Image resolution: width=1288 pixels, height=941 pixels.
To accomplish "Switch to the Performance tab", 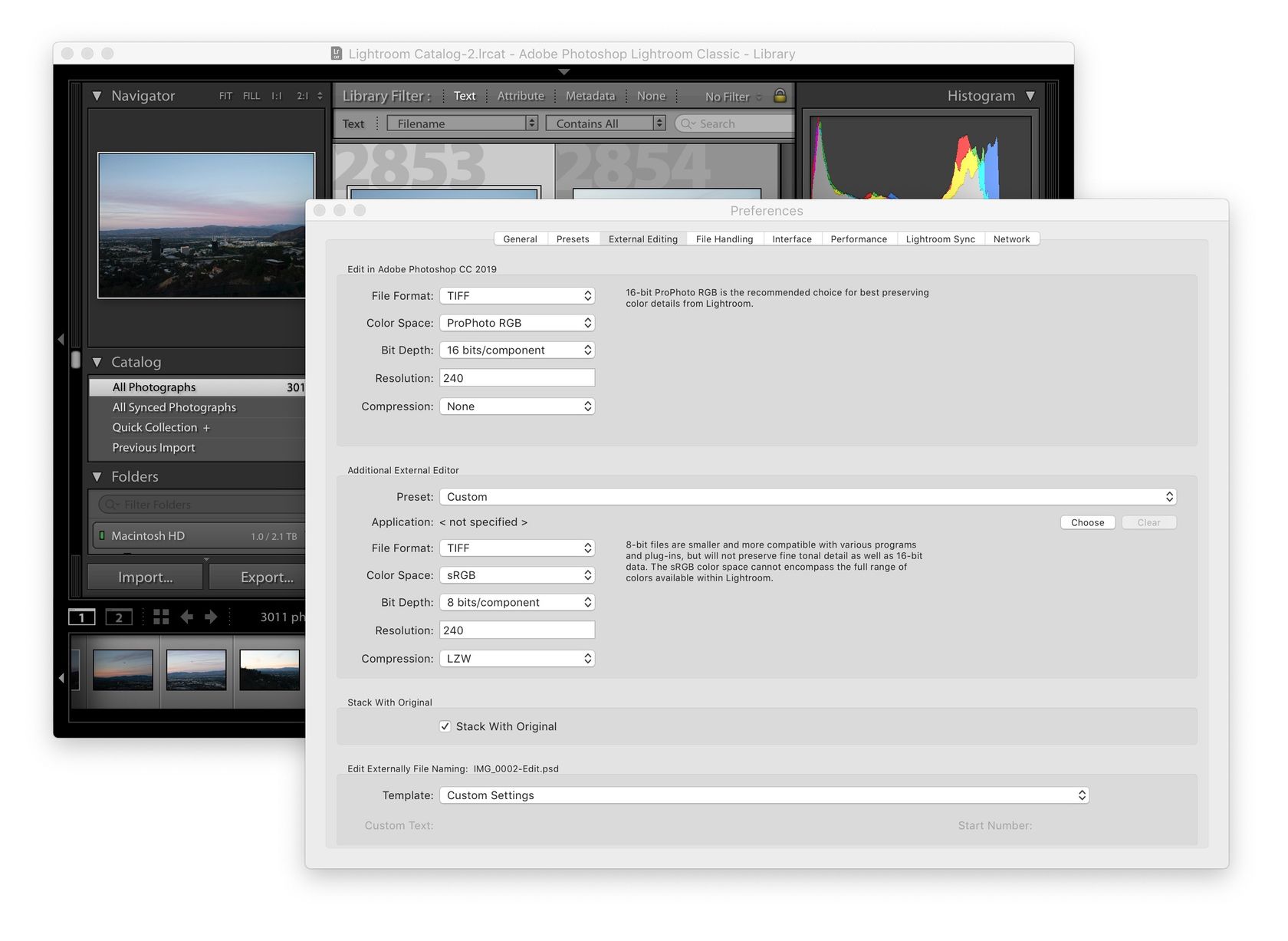I will pyautogui.click(x=859, y=239).
